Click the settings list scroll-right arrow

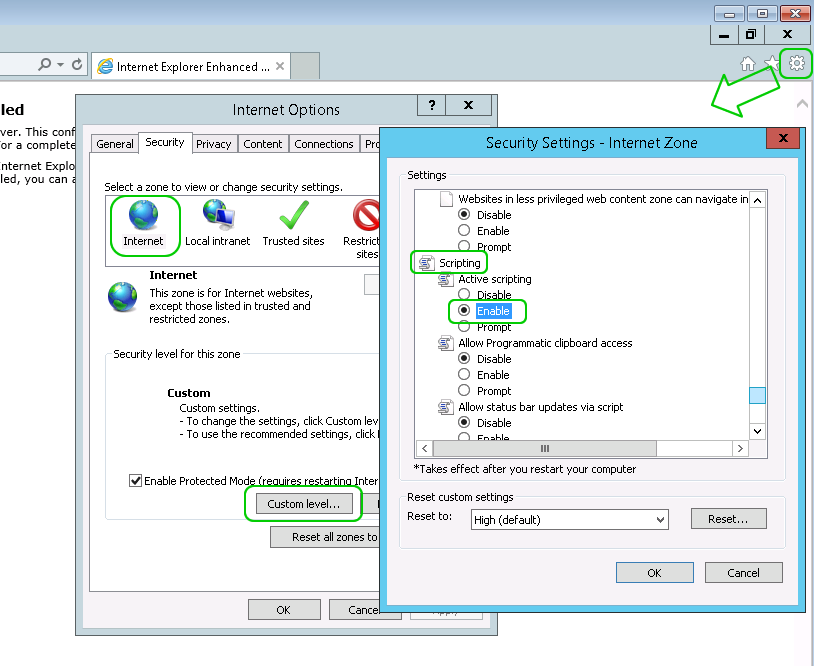(x=740, y=448)
